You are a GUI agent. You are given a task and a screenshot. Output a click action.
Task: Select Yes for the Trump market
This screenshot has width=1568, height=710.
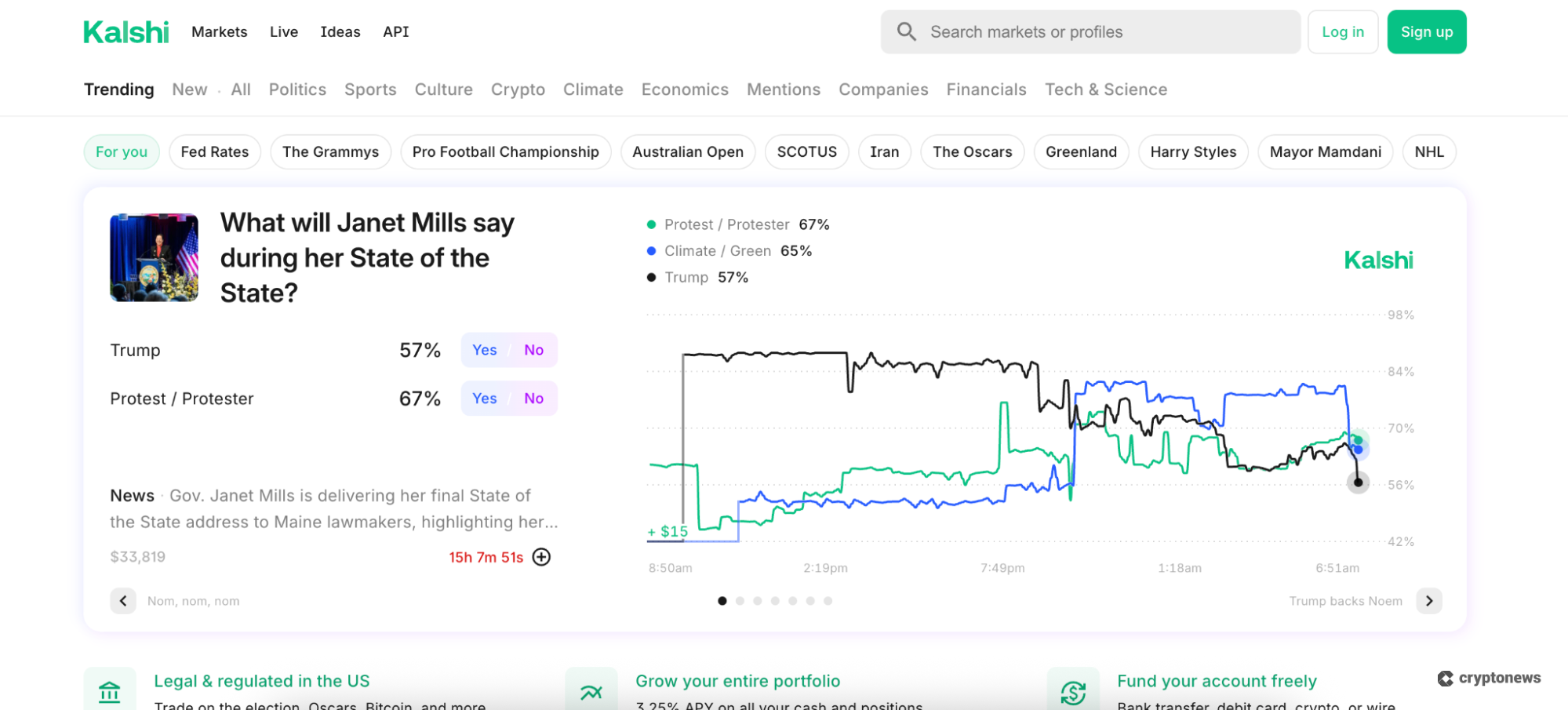click(x=484, y=350)
